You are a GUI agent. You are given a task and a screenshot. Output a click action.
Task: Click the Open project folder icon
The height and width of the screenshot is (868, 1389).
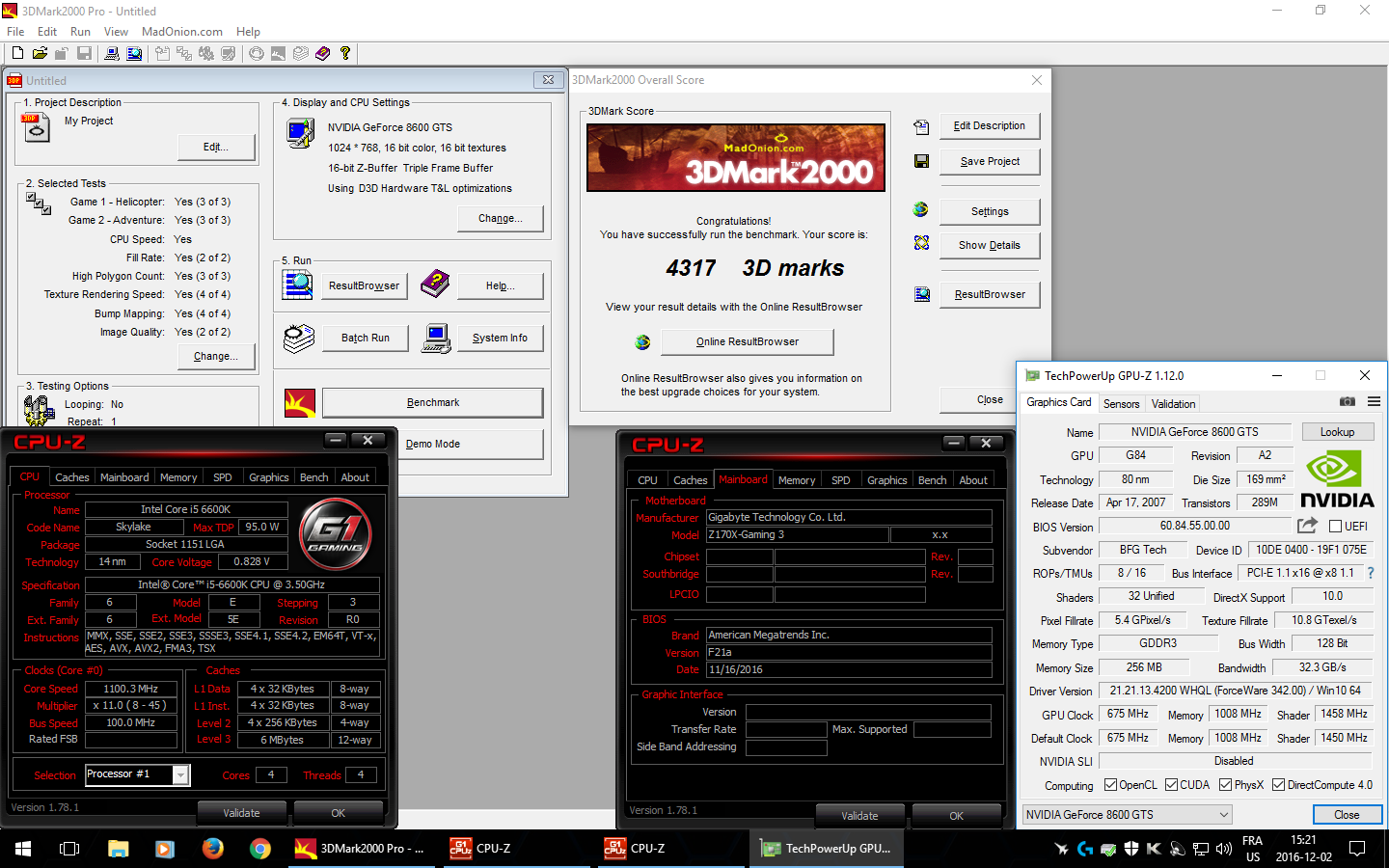(40, 53)
